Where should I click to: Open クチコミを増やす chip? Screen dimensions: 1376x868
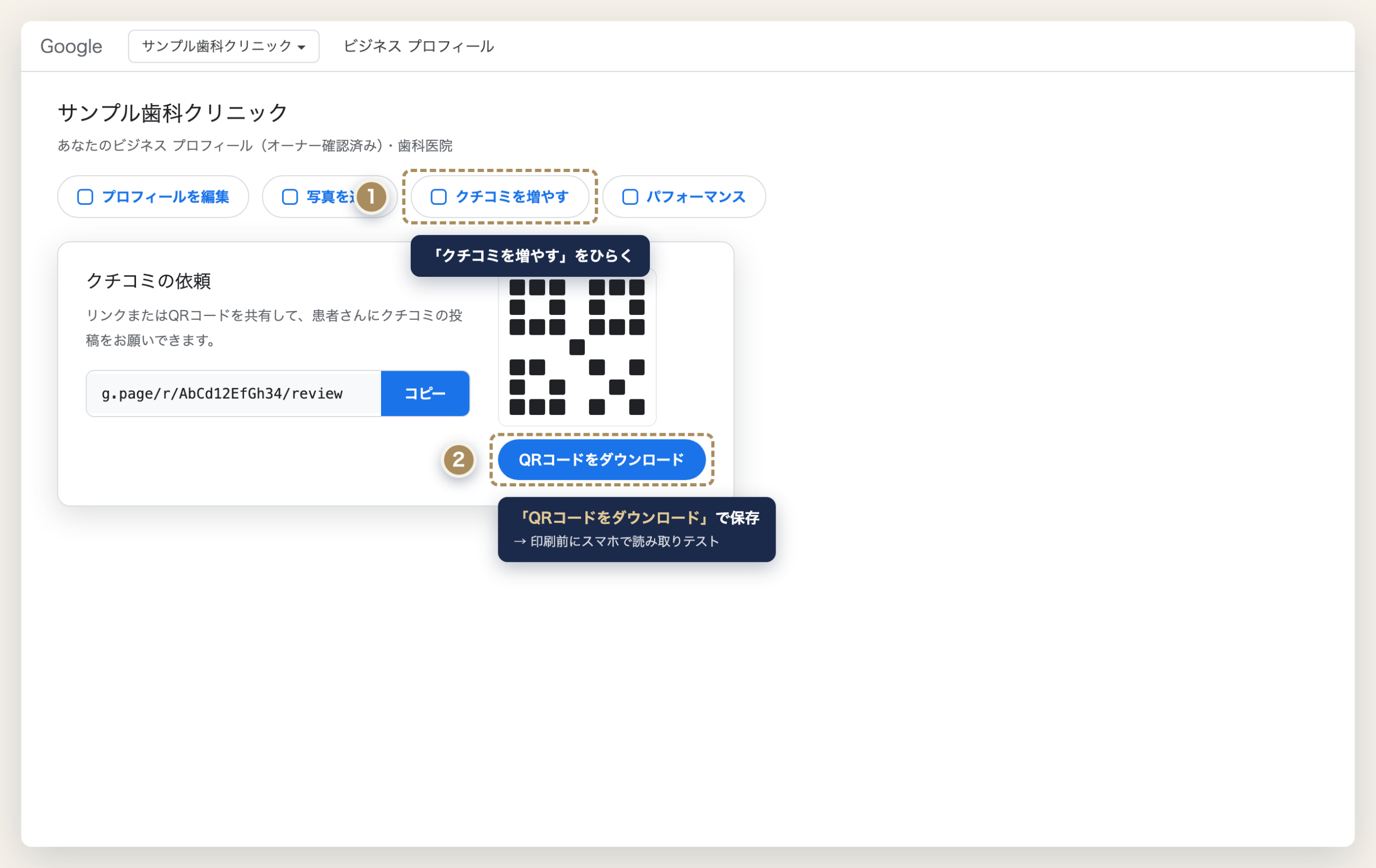500,197
